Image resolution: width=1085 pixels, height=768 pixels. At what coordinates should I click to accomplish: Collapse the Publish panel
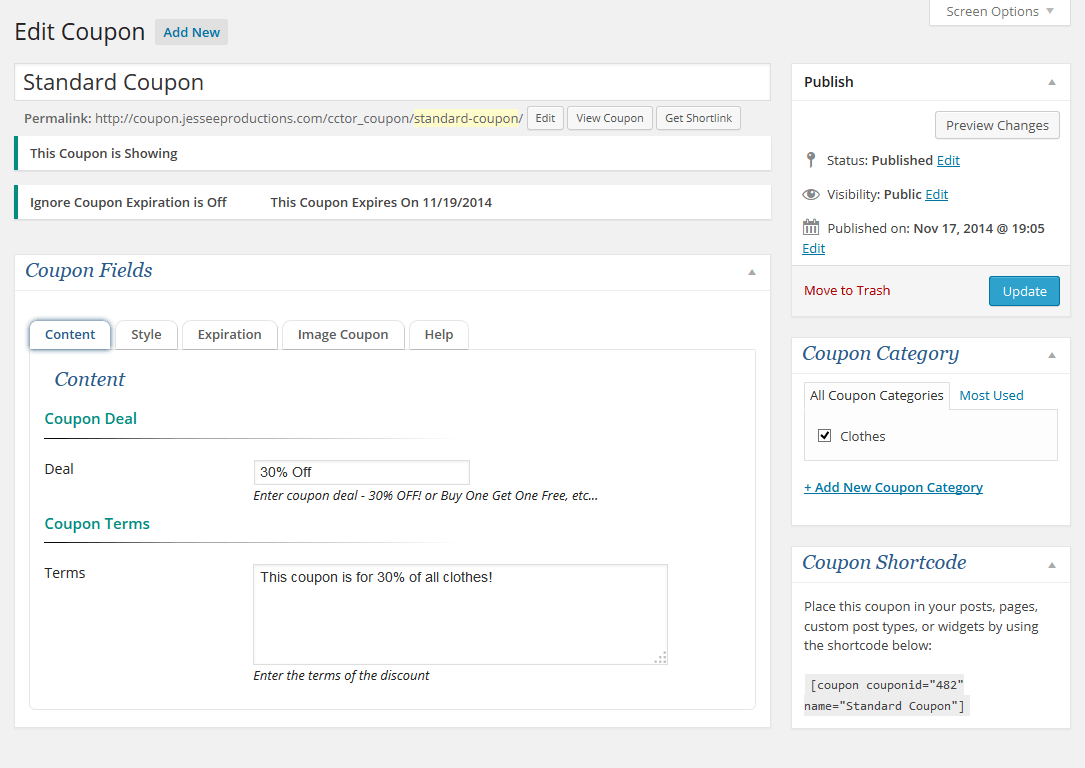pyautogui.click(x=1052, y=82)
